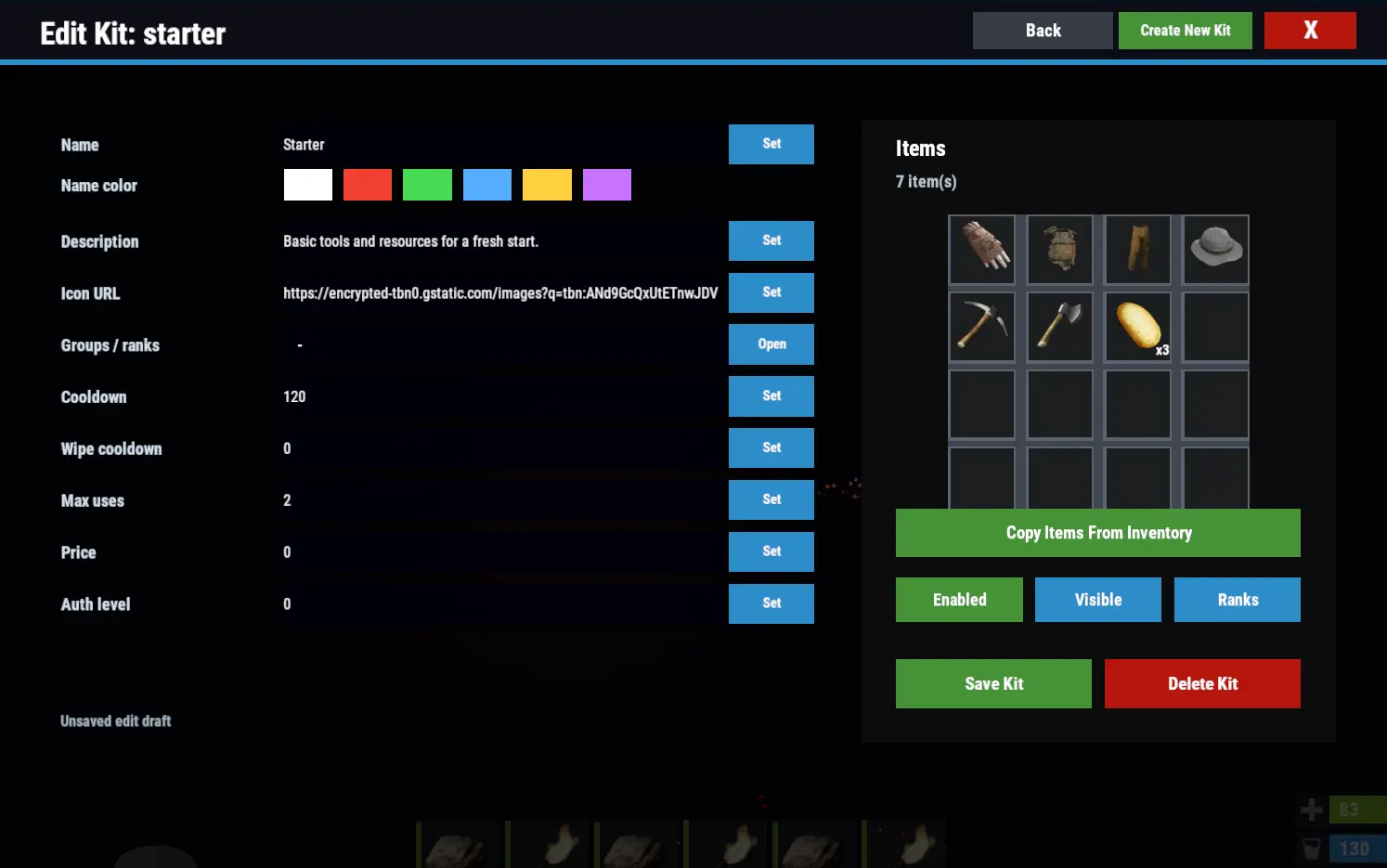Click the Cooldown value 120

294,396
